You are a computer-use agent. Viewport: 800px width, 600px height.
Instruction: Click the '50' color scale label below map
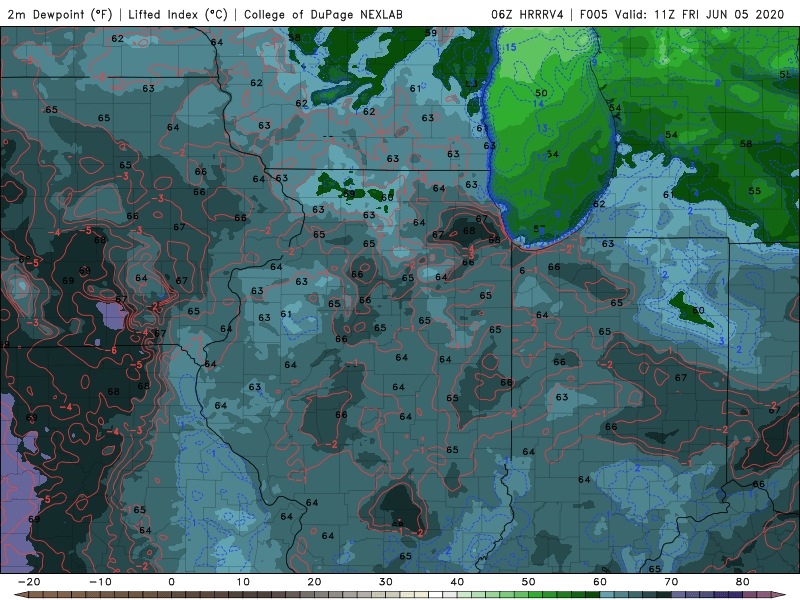click(529, 582)
